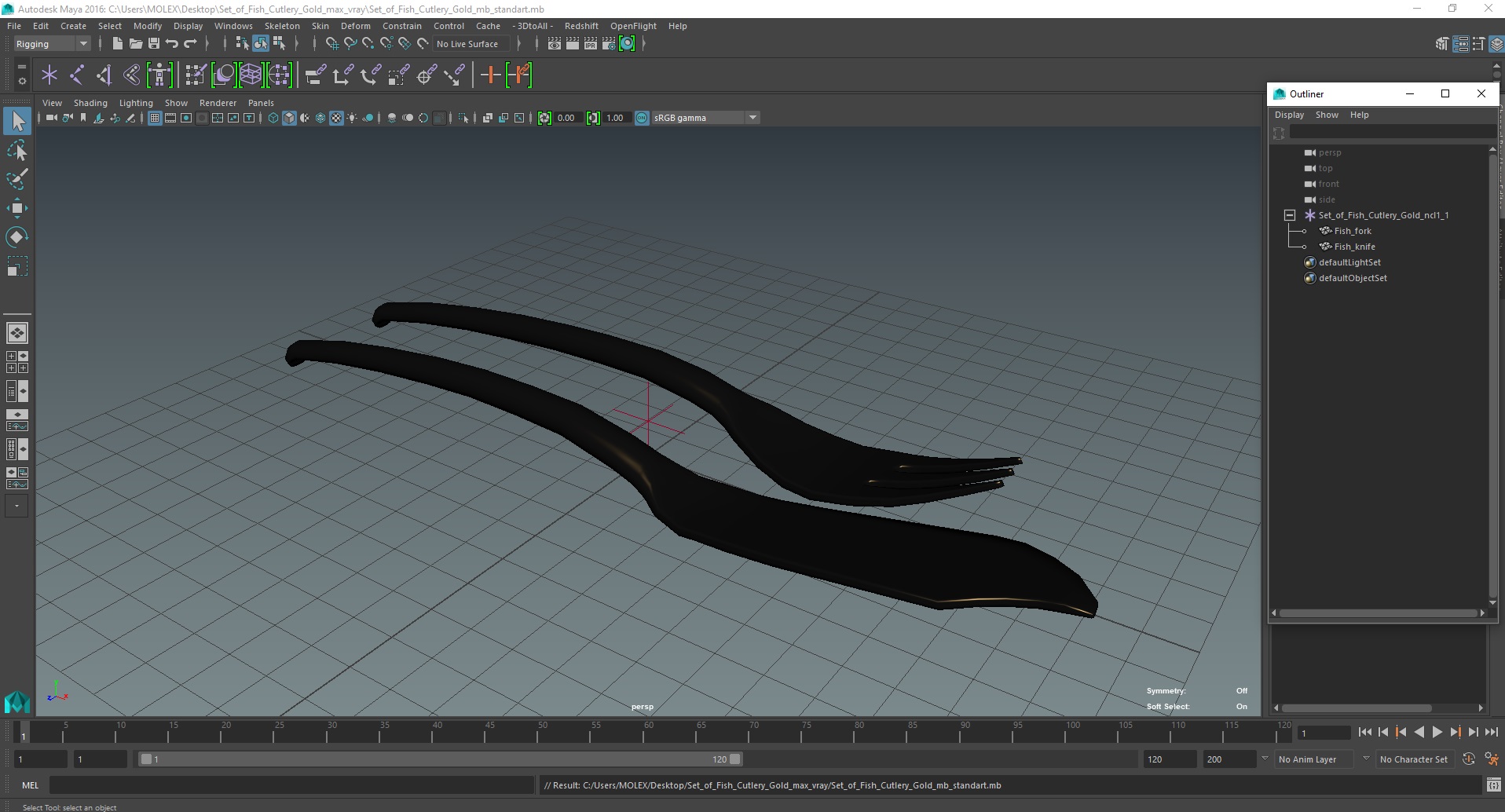Switch to four view layout

pyautogui.click(x=17, y=362)
